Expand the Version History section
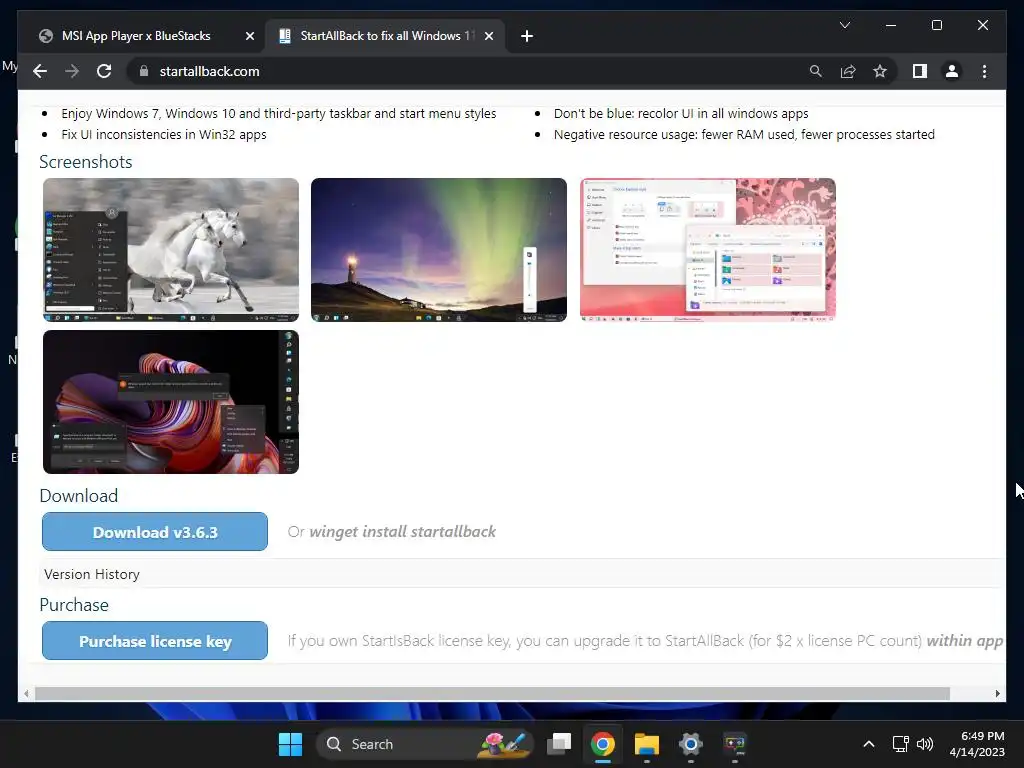This screenshot has width=1024, height=768. (x=92, y=574)
